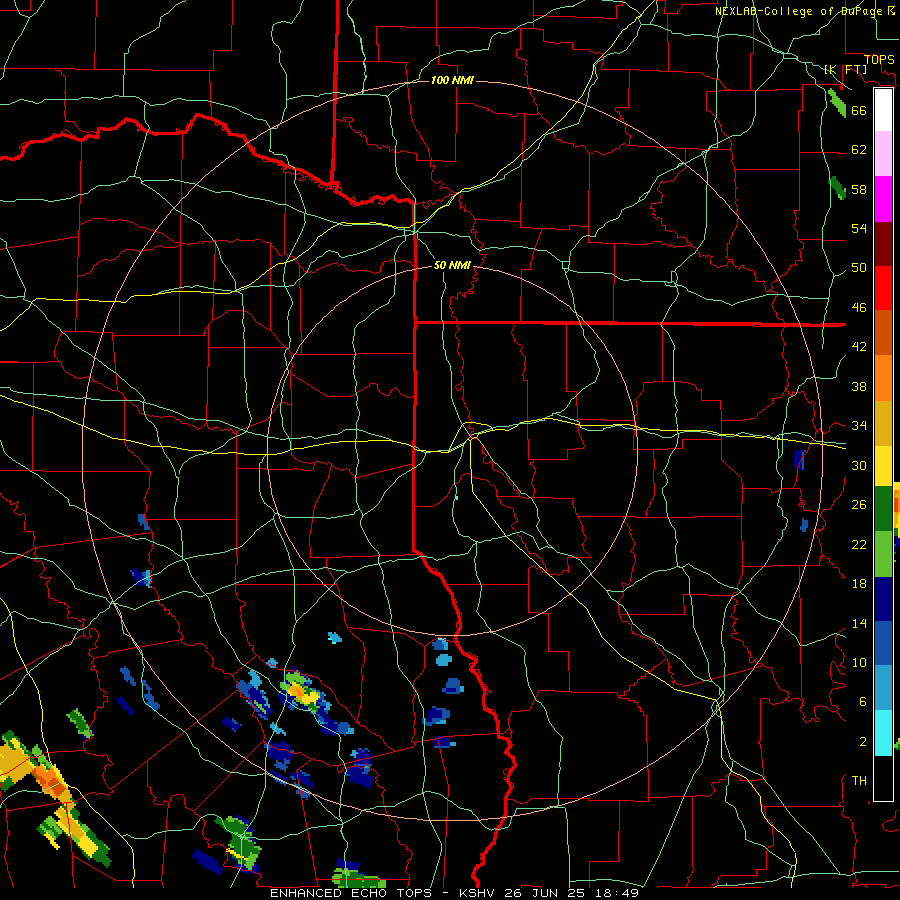Pick the light green legend swatch
900x900 pixels.
pos(883,554)
